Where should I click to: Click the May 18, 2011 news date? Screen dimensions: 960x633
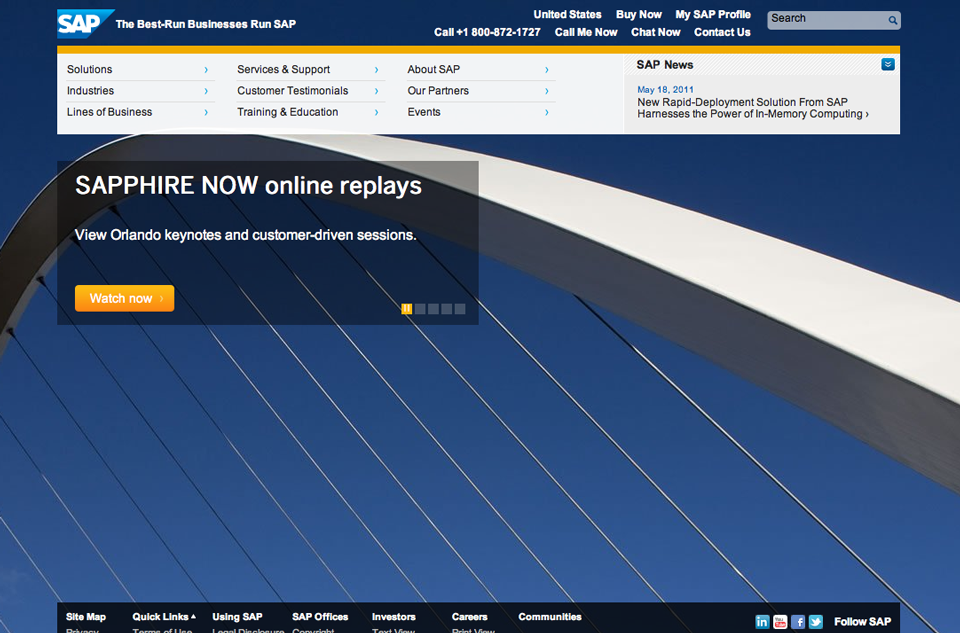click(666, 89)
